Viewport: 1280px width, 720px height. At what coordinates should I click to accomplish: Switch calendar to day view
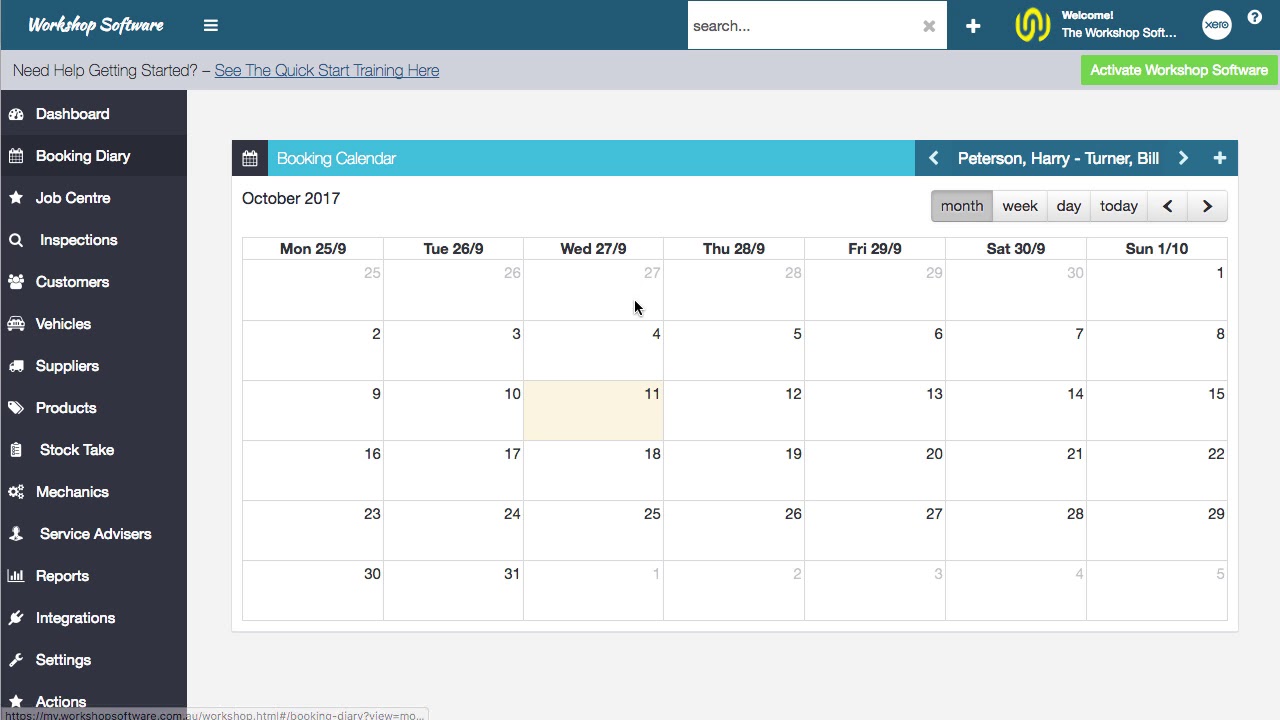[x=1069, y=206]
